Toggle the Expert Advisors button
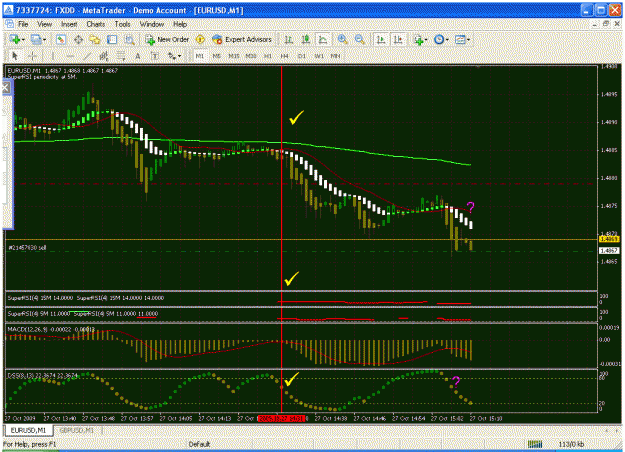 tap(242, 39)
